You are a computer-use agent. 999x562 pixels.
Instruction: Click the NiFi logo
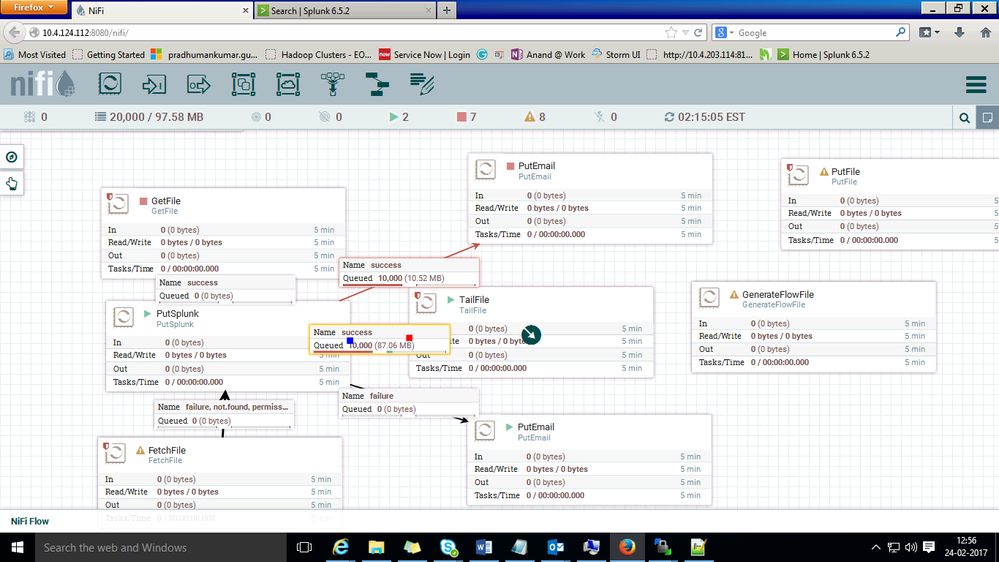(42, 83)
